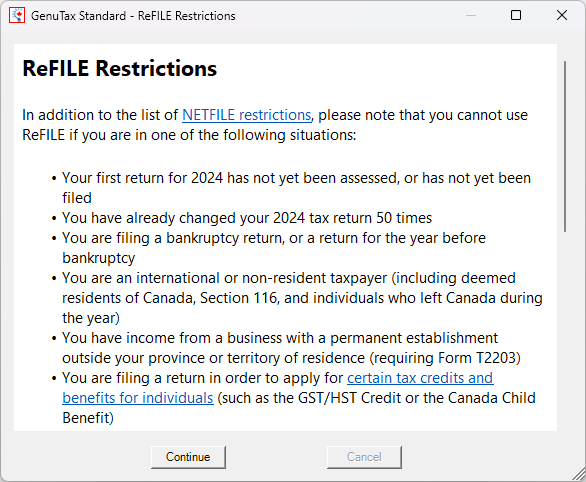
Task: Click the bullet about changing the return 50 times
Action: point(247,218)
